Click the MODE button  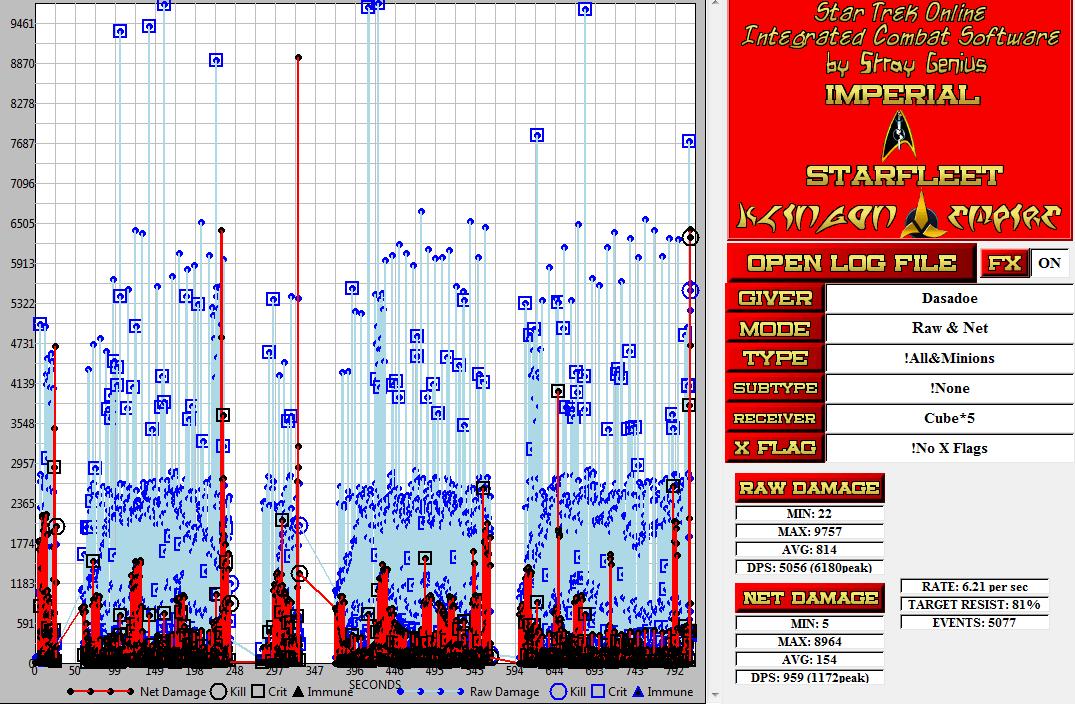click(x=775, y=328)
